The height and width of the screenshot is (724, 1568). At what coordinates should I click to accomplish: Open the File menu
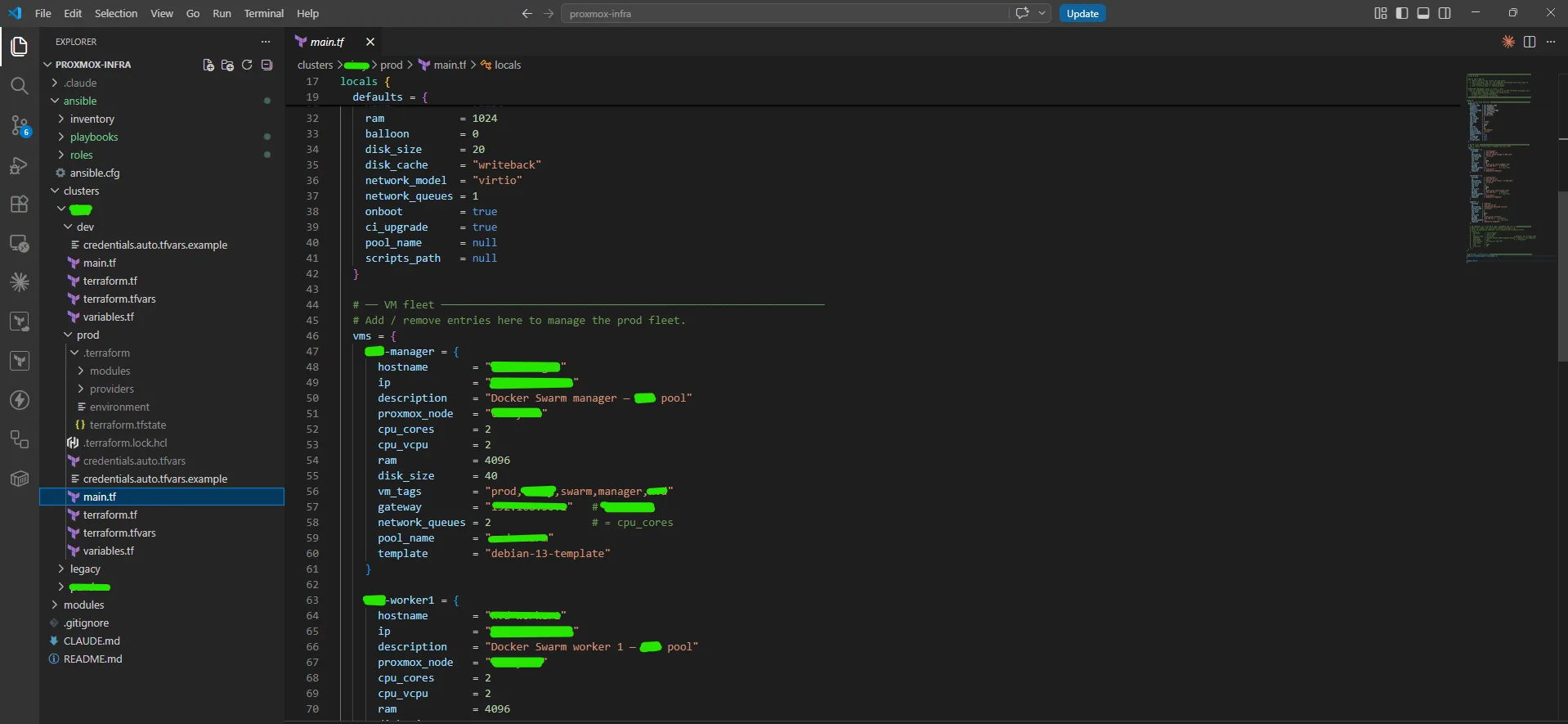[43, 13]
